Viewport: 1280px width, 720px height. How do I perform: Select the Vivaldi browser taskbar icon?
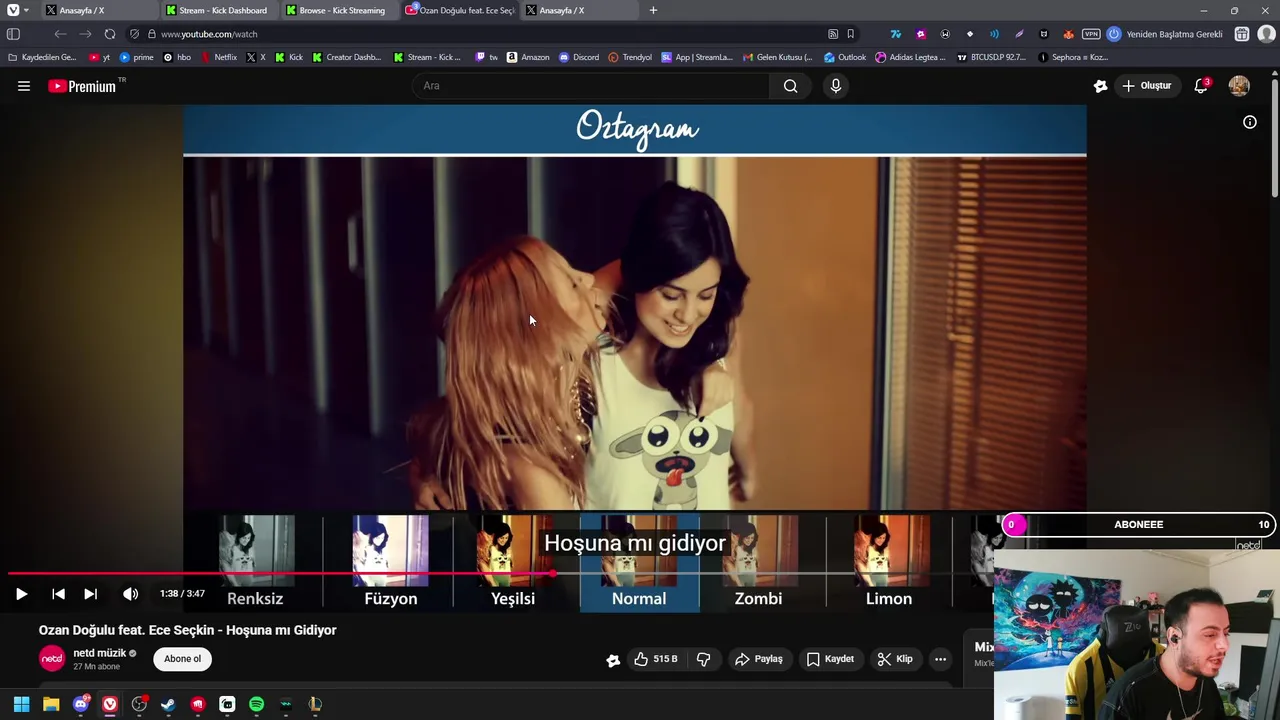coord(110,704)
